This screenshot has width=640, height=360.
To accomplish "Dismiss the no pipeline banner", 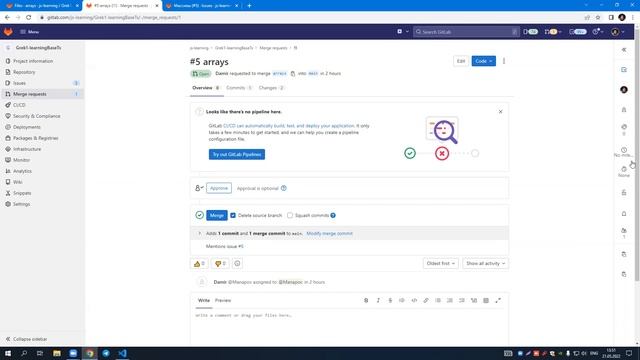I will pyautogui.click(x=500, y=111).
